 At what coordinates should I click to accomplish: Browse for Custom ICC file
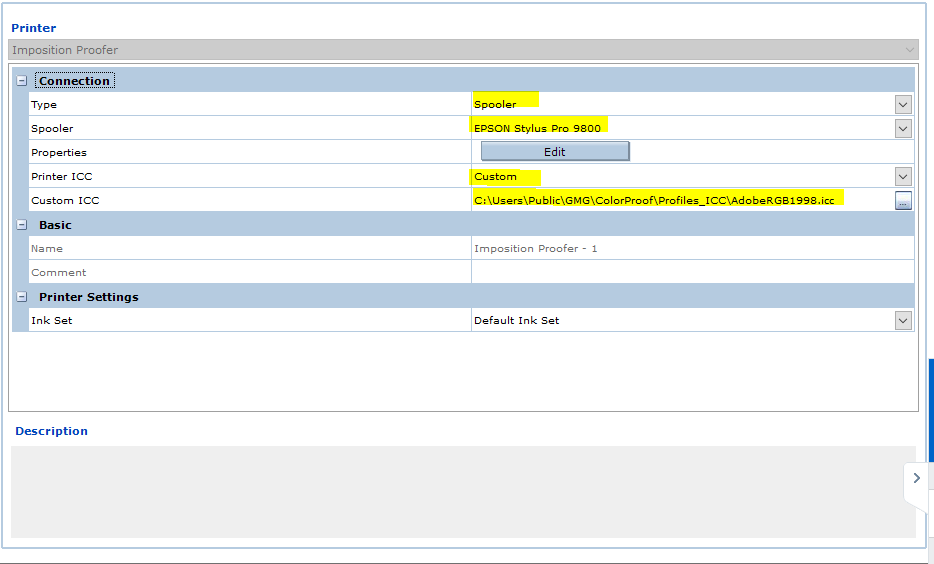(x=903, y=201)
